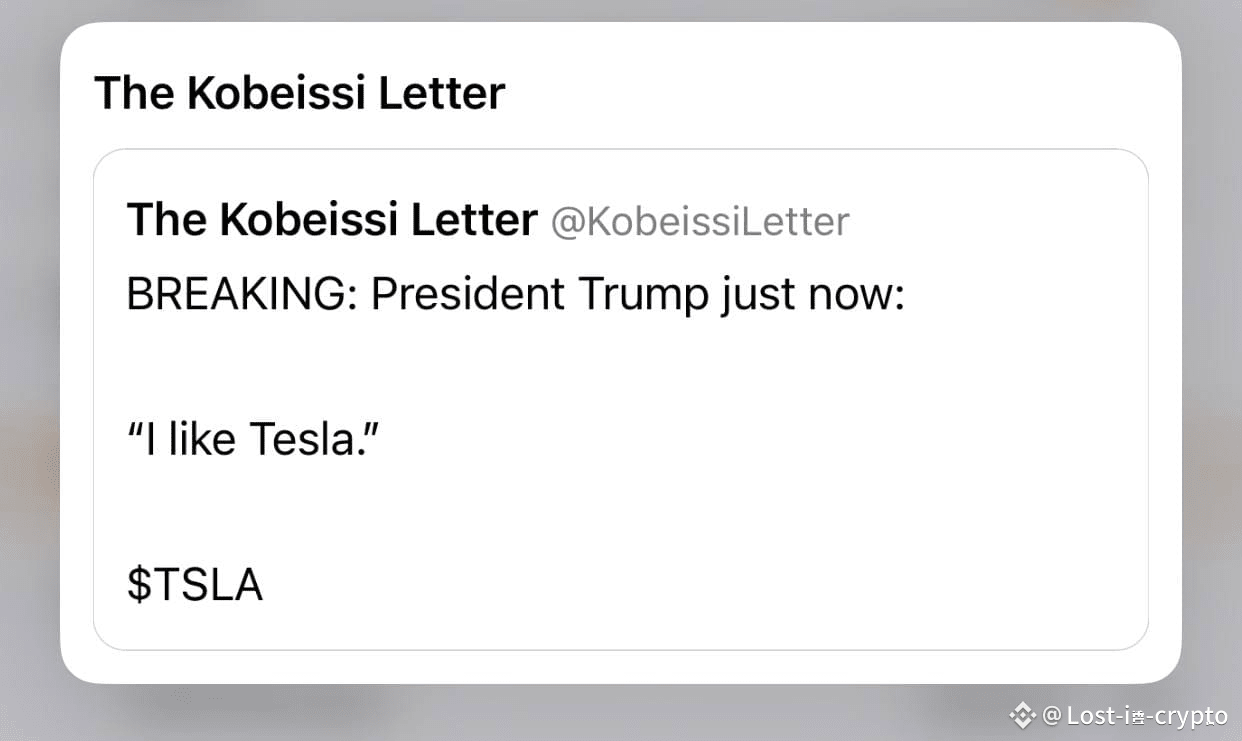Image resolution: width=1242 pixels, height=741 pixels.
Task: Click bold Kobeissi Letter author name in tweet
Action: click(x=332, y=220)
